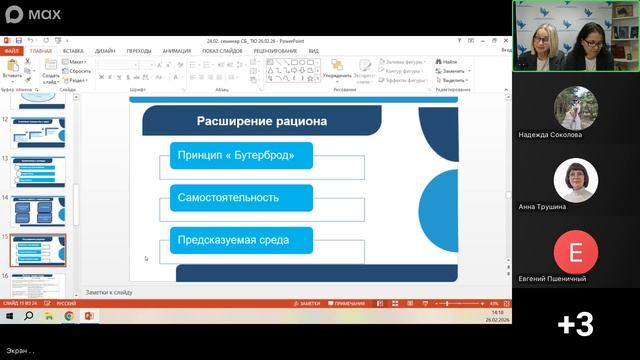Switch to the Переходы tab

[139, 51]
